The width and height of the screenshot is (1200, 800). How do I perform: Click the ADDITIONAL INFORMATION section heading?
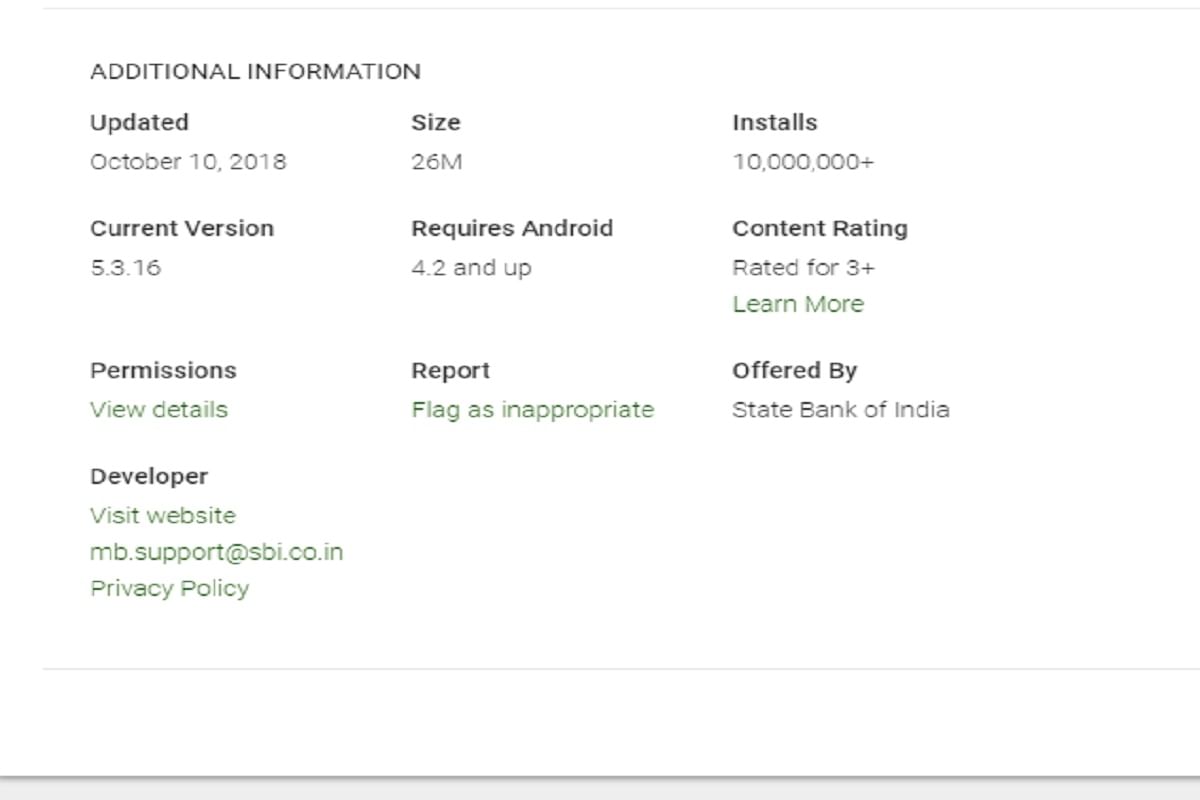pyautogui.click(x=255, y=71)
